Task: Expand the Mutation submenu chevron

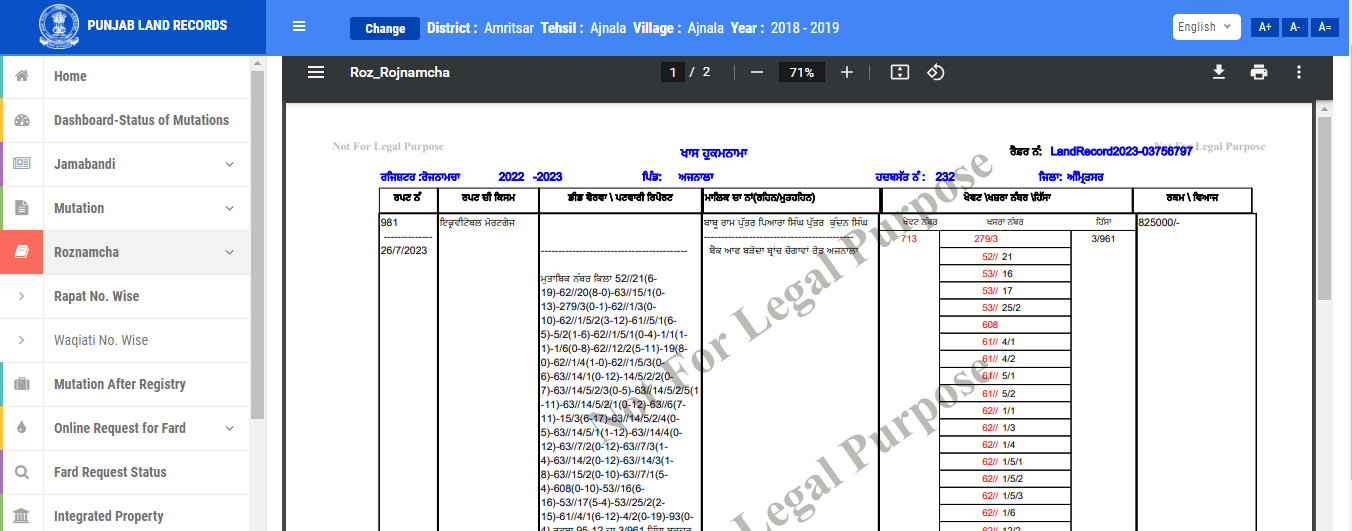Action: [229, 208]
